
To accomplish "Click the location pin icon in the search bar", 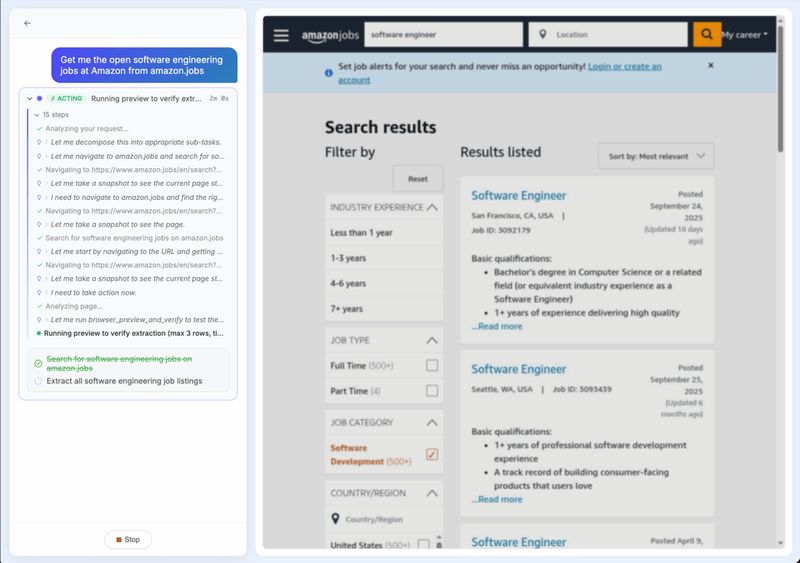I will tap(543, 34).
